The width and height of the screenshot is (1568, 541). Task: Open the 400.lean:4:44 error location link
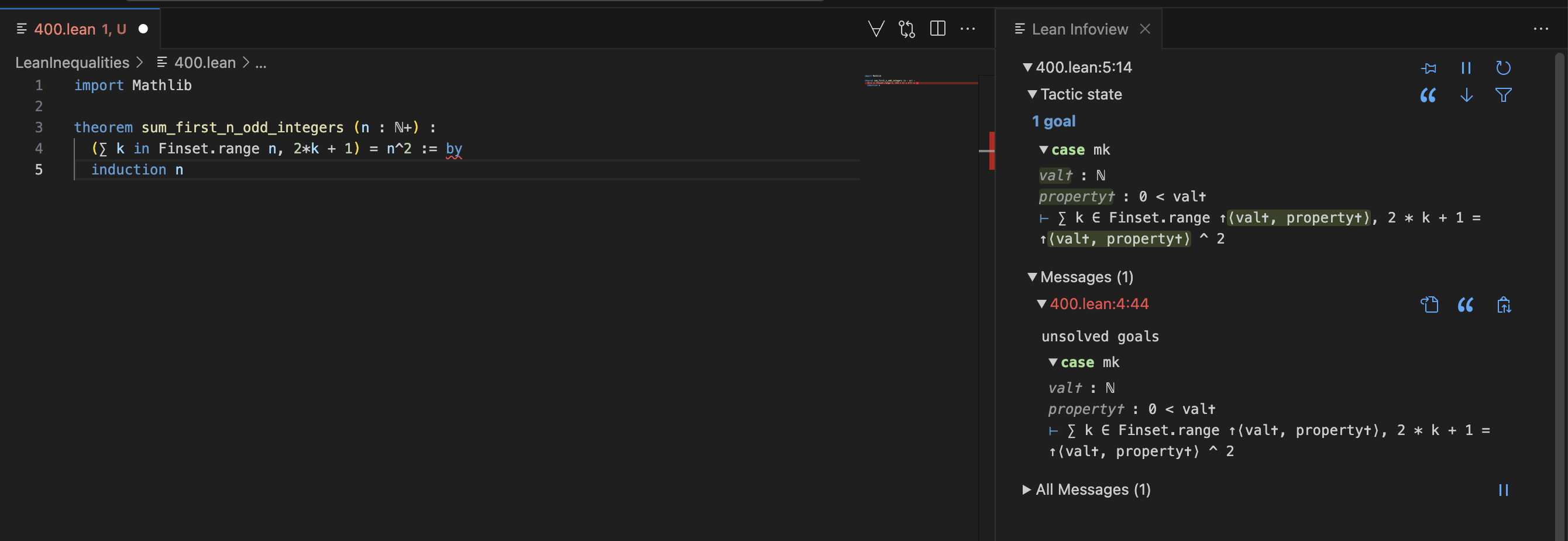pos(1099,304)
